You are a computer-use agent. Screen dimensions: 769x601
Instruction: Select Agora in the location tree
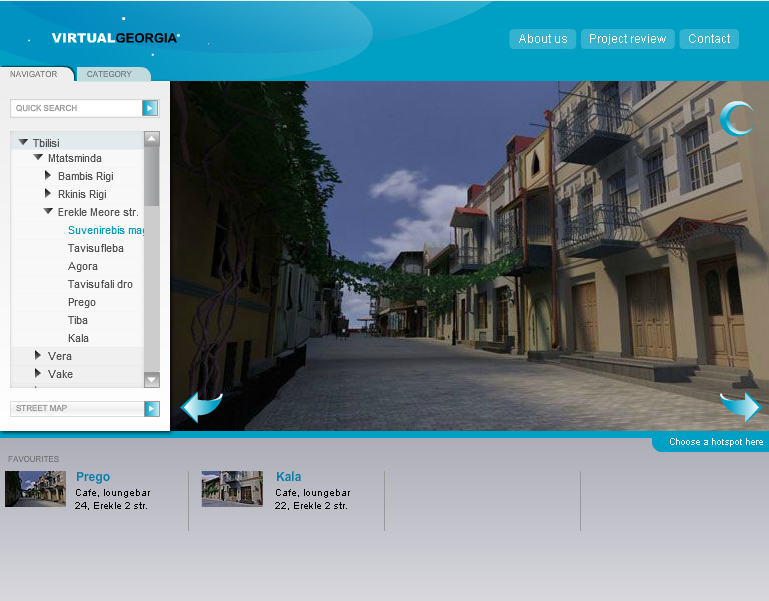[82, 266]
